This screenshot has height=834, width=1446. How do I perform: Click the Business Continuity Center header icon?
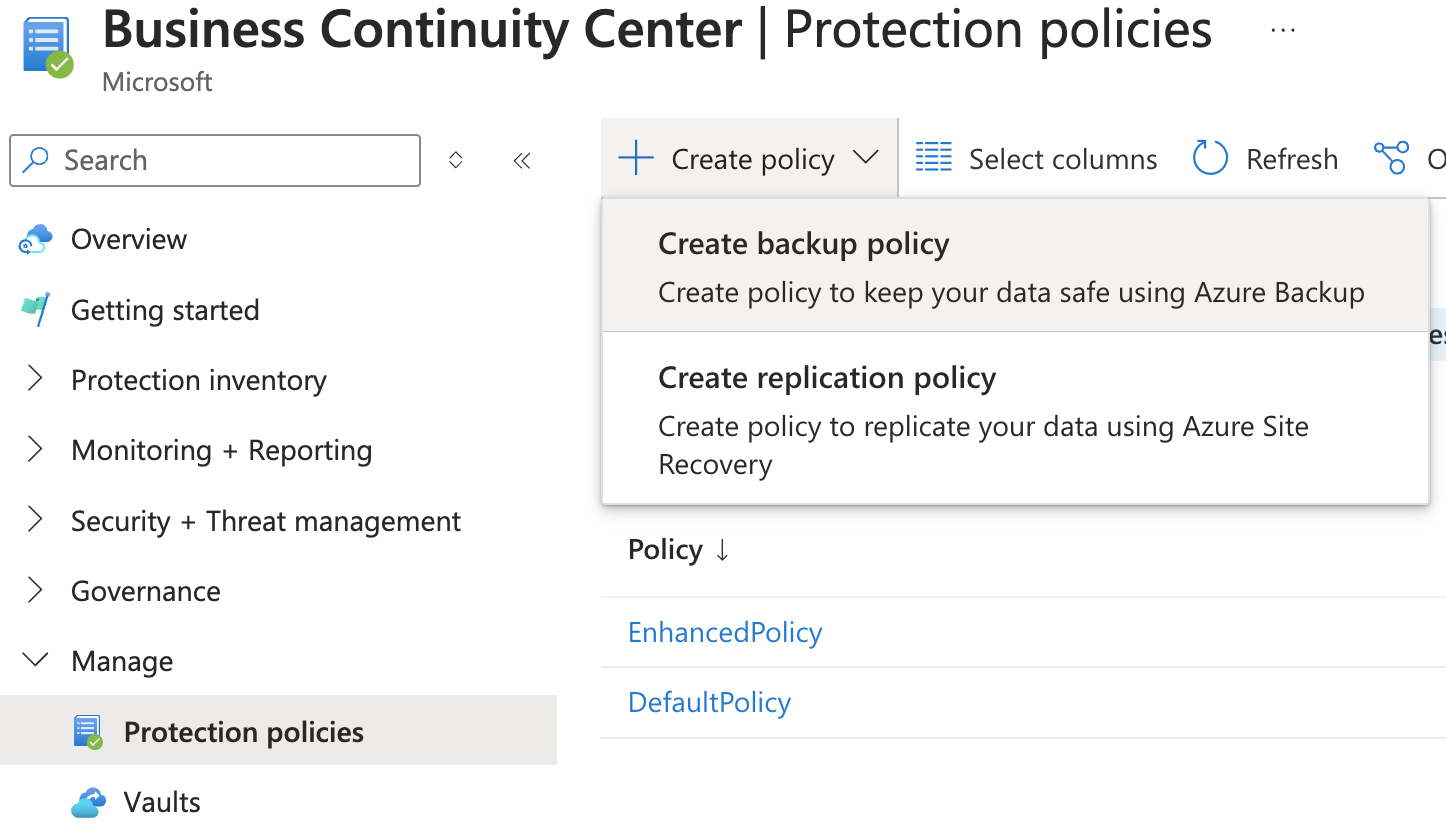pyautogui.click(x=46, y=46)
